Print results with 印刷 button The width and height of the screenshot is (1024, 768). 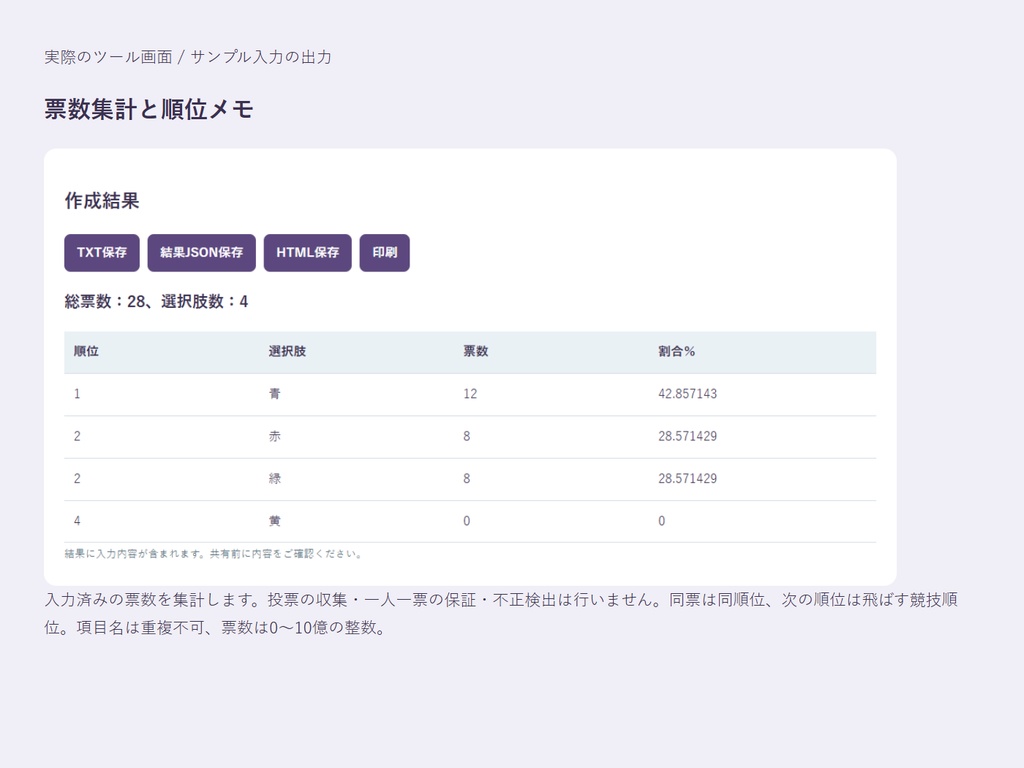tap(385, 253)
